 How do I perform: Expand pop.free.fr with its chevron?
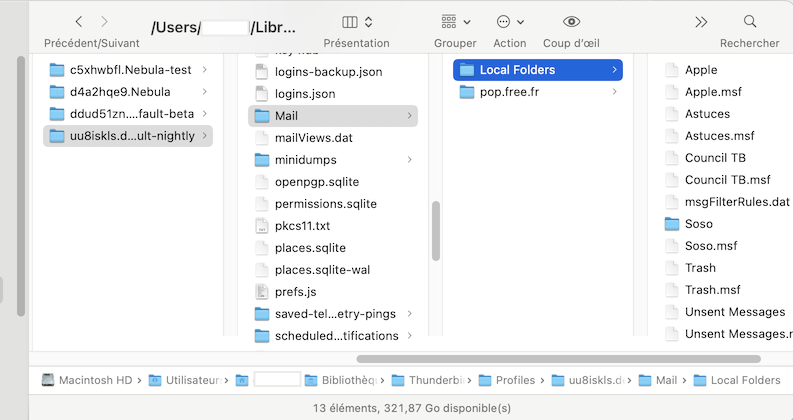click(x=614, y=92)
